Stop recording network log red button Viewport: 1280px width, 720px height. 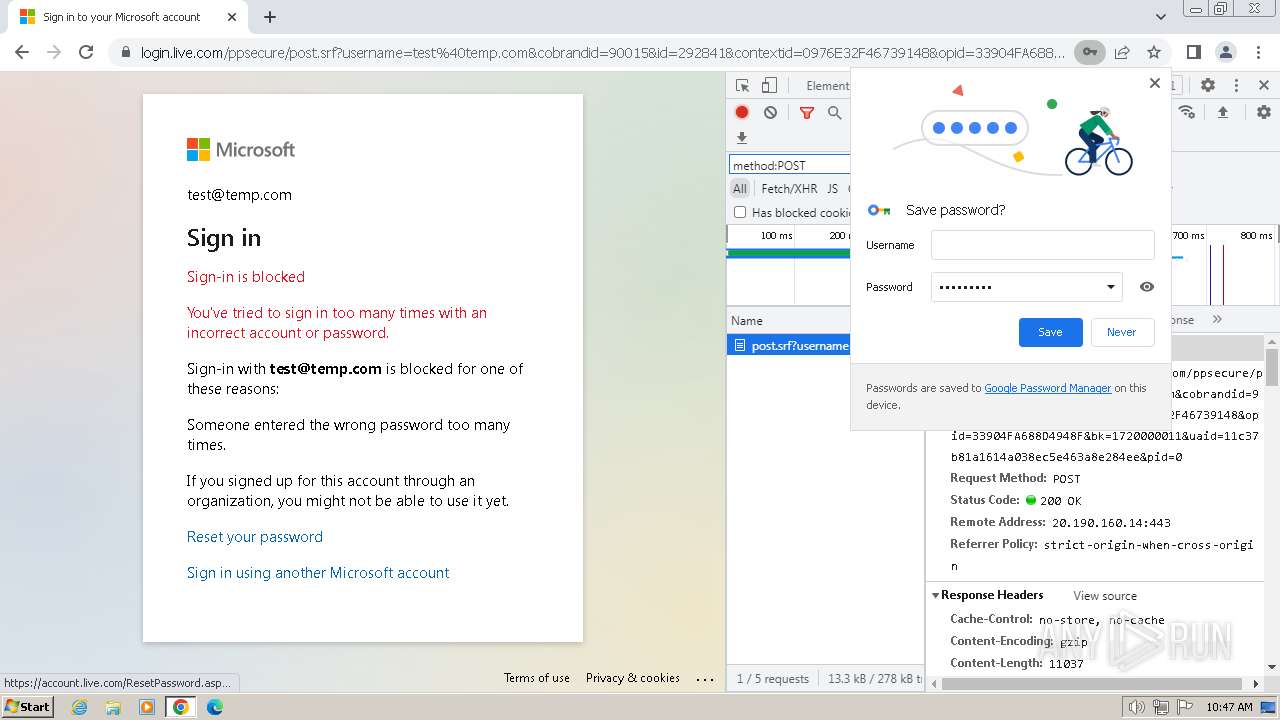(742, 113)
